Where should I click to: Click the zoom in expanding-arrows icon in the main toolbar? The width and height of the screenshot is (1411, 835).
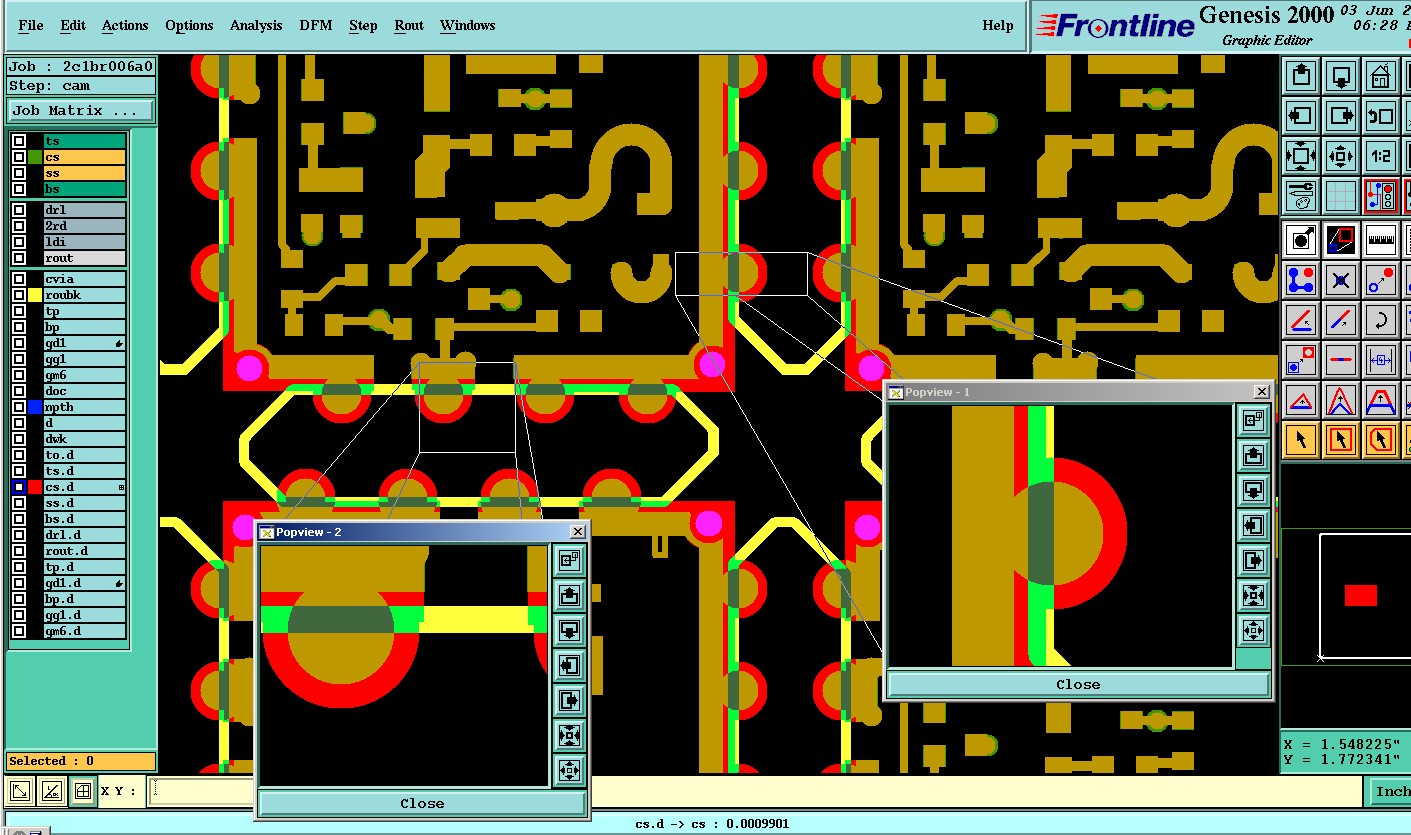(x=1300, y=156)
